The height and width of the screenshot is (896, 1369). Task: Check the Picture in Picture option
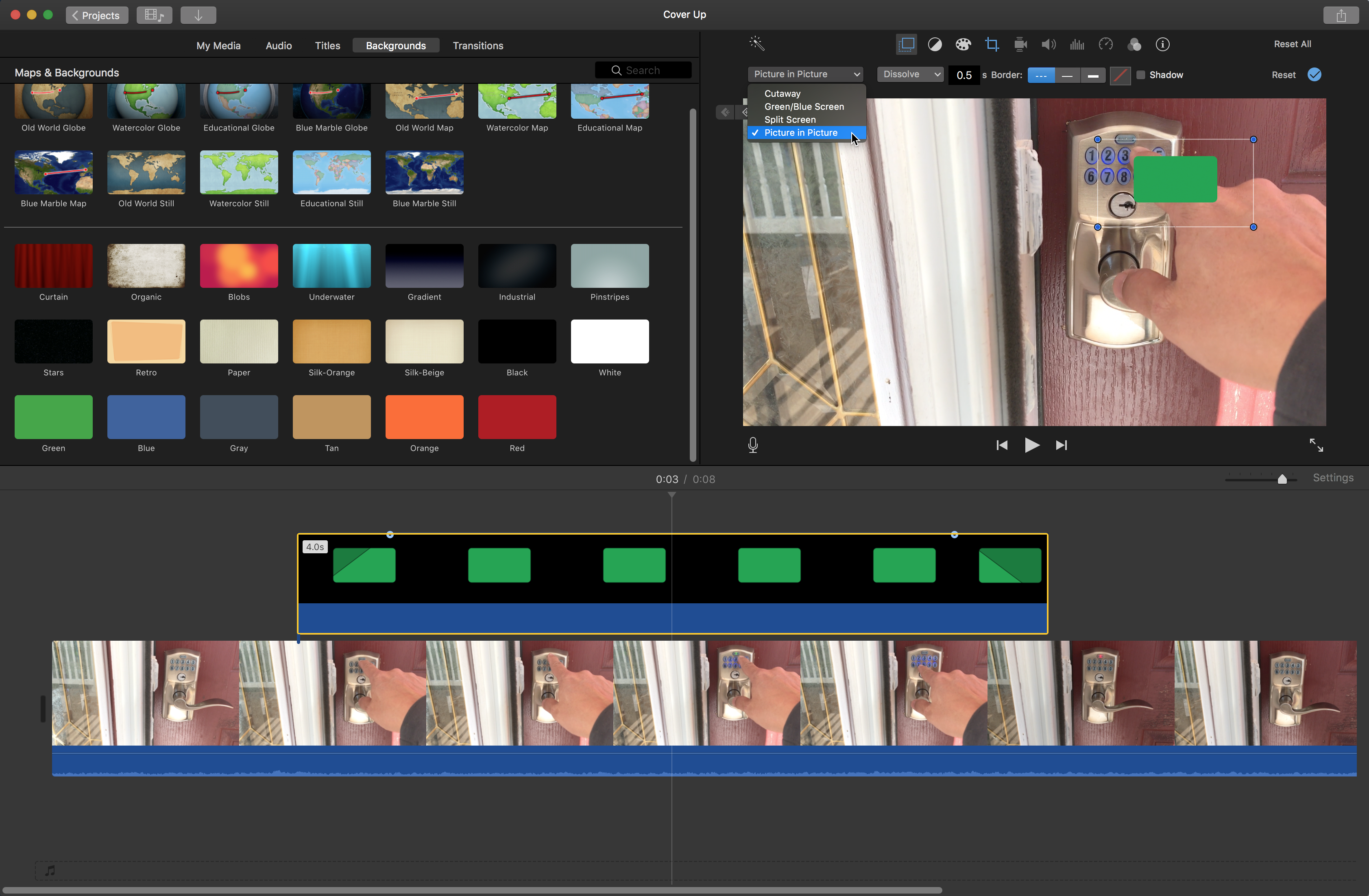pyautogui.click(x=800, y=132)
